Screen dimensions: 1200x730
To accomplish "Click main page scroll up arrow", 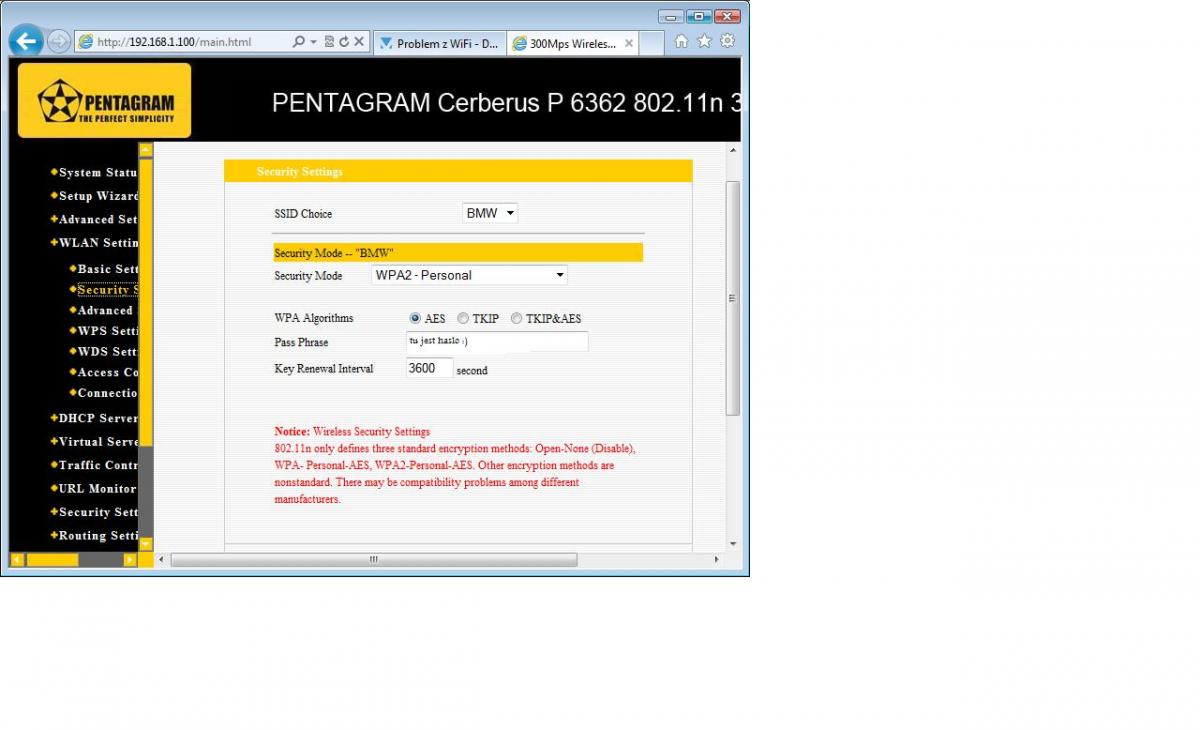I will click(x=732, y=150).
